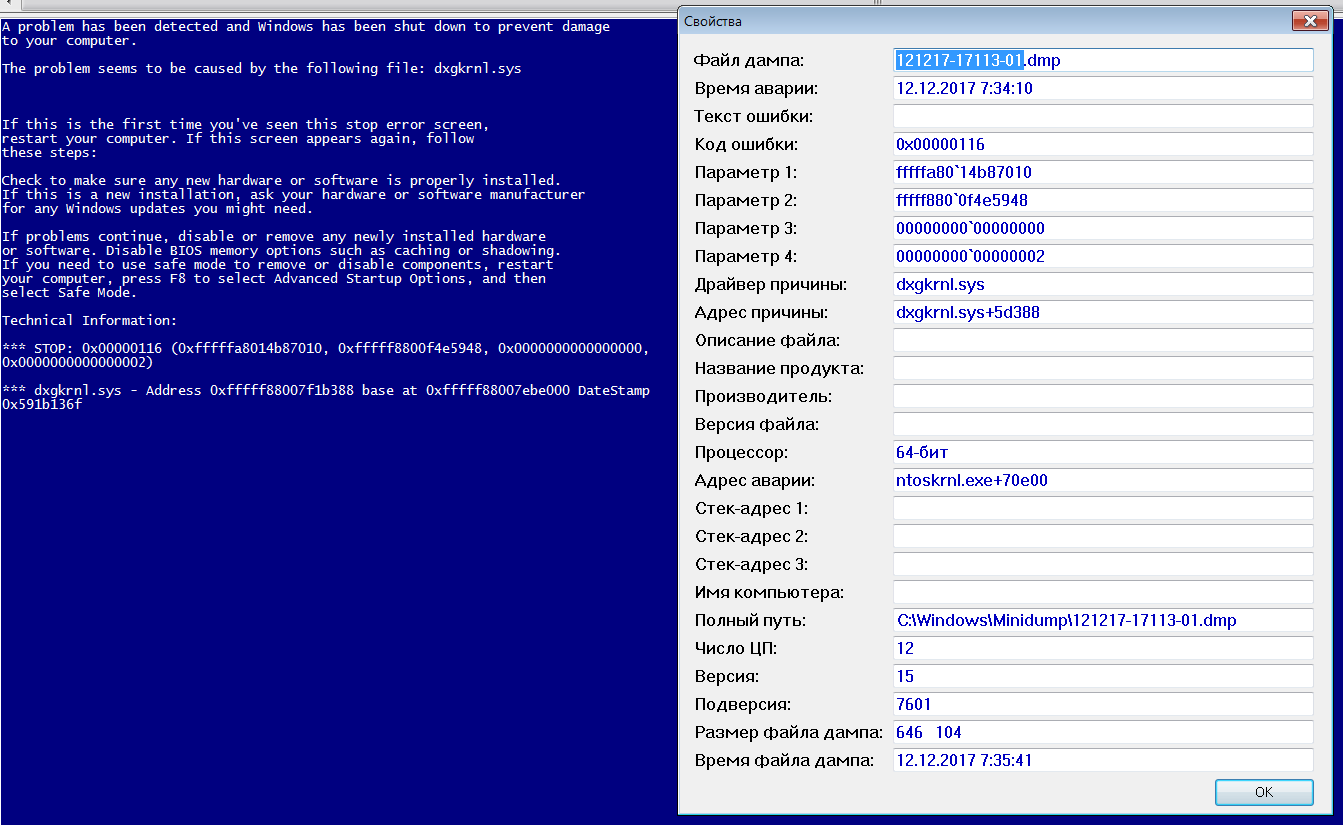Image resolution: width=1343 pixels, height=825 pixels.
Task: Click the Адрес аварии label
Action: 755,480
